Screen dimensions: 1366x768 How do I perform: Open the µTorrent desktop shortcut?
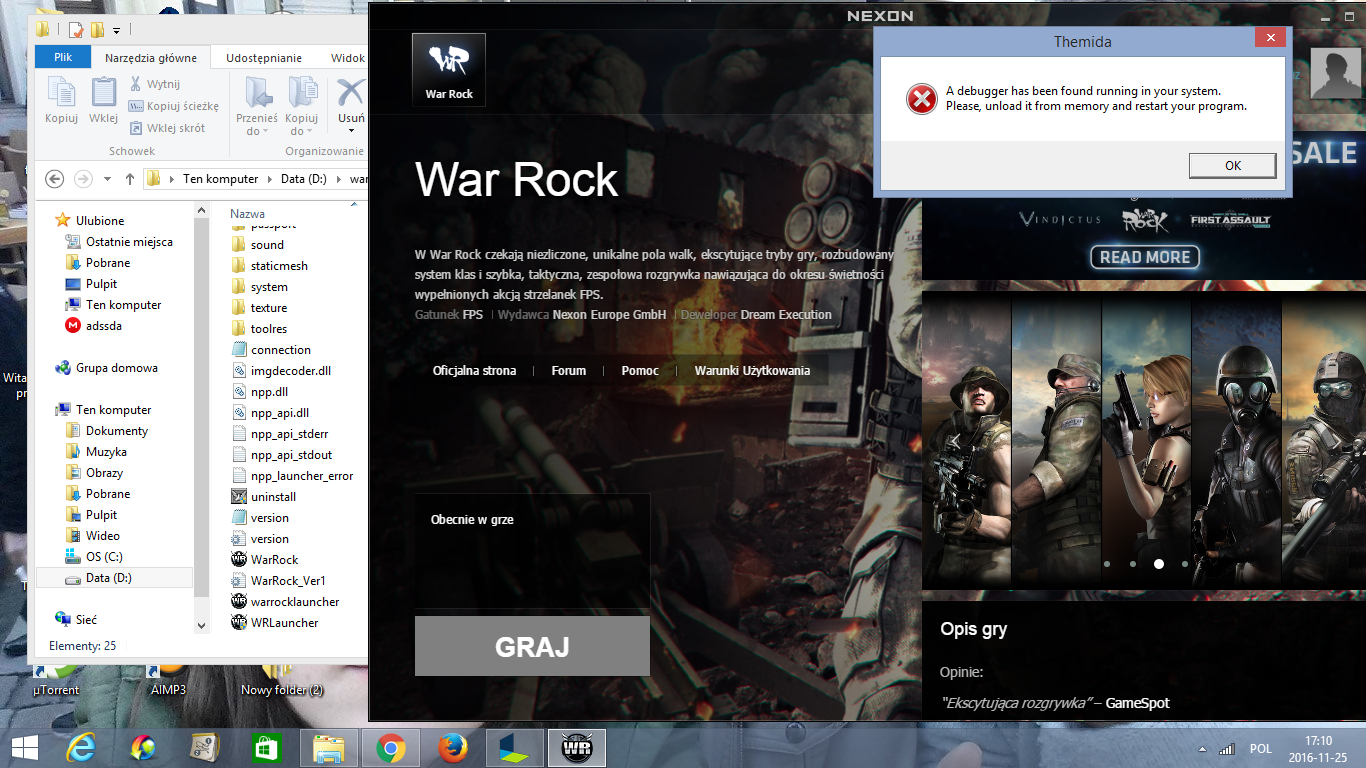coord(55,680)
